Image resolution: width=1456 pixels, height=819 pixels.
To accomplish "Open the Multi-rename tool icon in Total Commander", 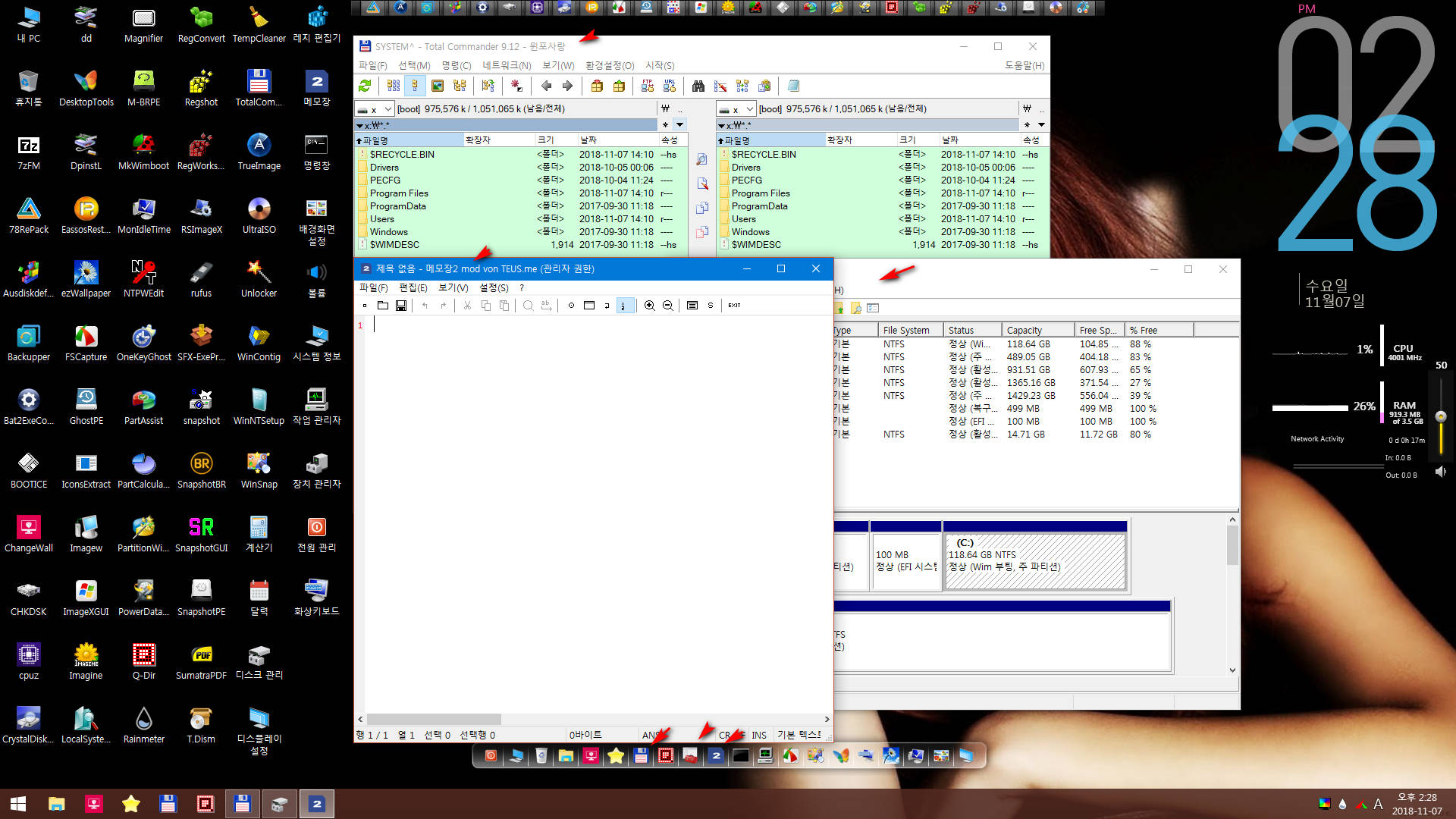I will [x=720, y=86].
